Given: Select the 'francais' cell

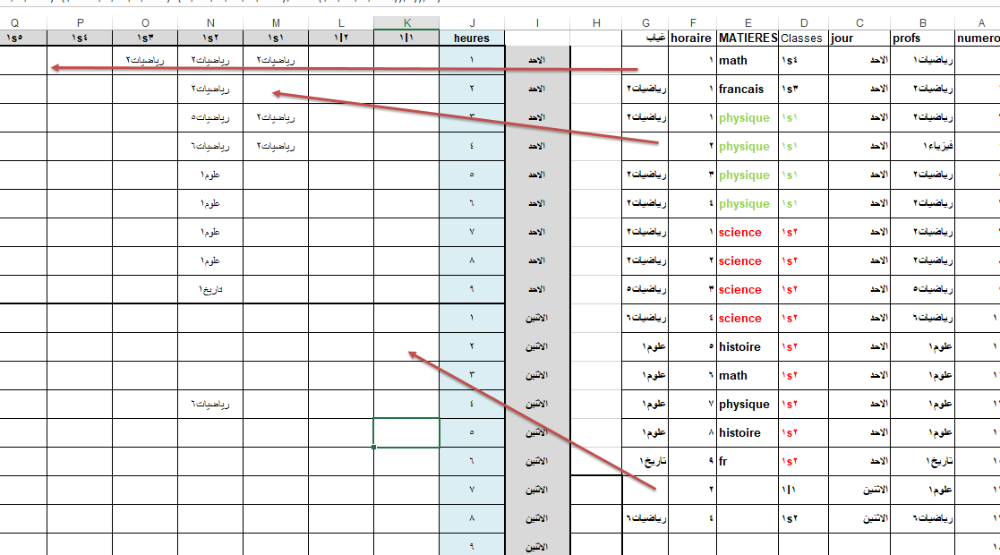Looking at the screenshot, I should tap(747, 89).
